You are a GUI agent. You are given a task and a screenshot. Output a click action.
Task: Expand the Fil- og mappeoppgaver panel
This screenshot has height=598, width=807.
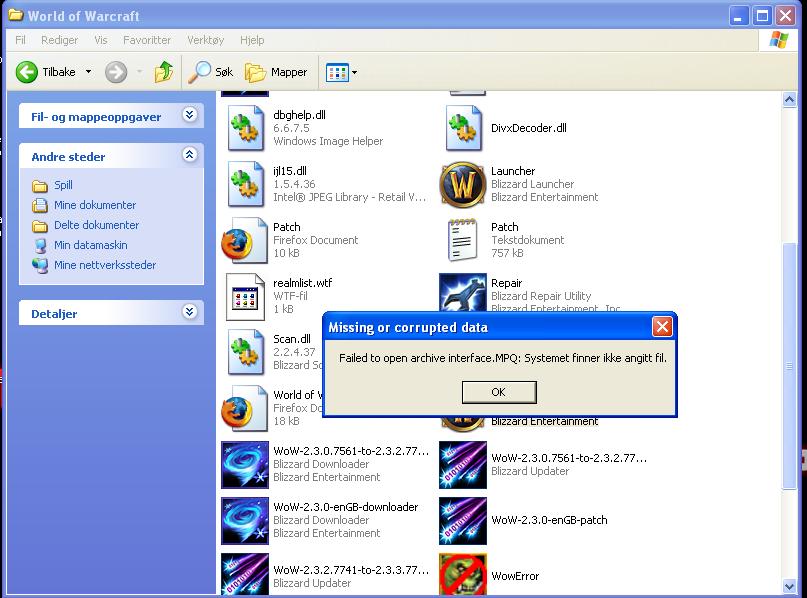189,115
